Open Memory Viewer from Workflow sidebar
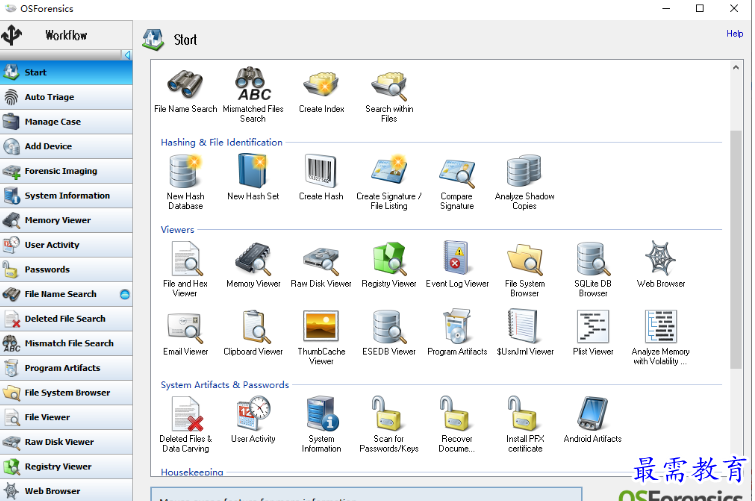755x501 pixels. (x=66, y=220)
